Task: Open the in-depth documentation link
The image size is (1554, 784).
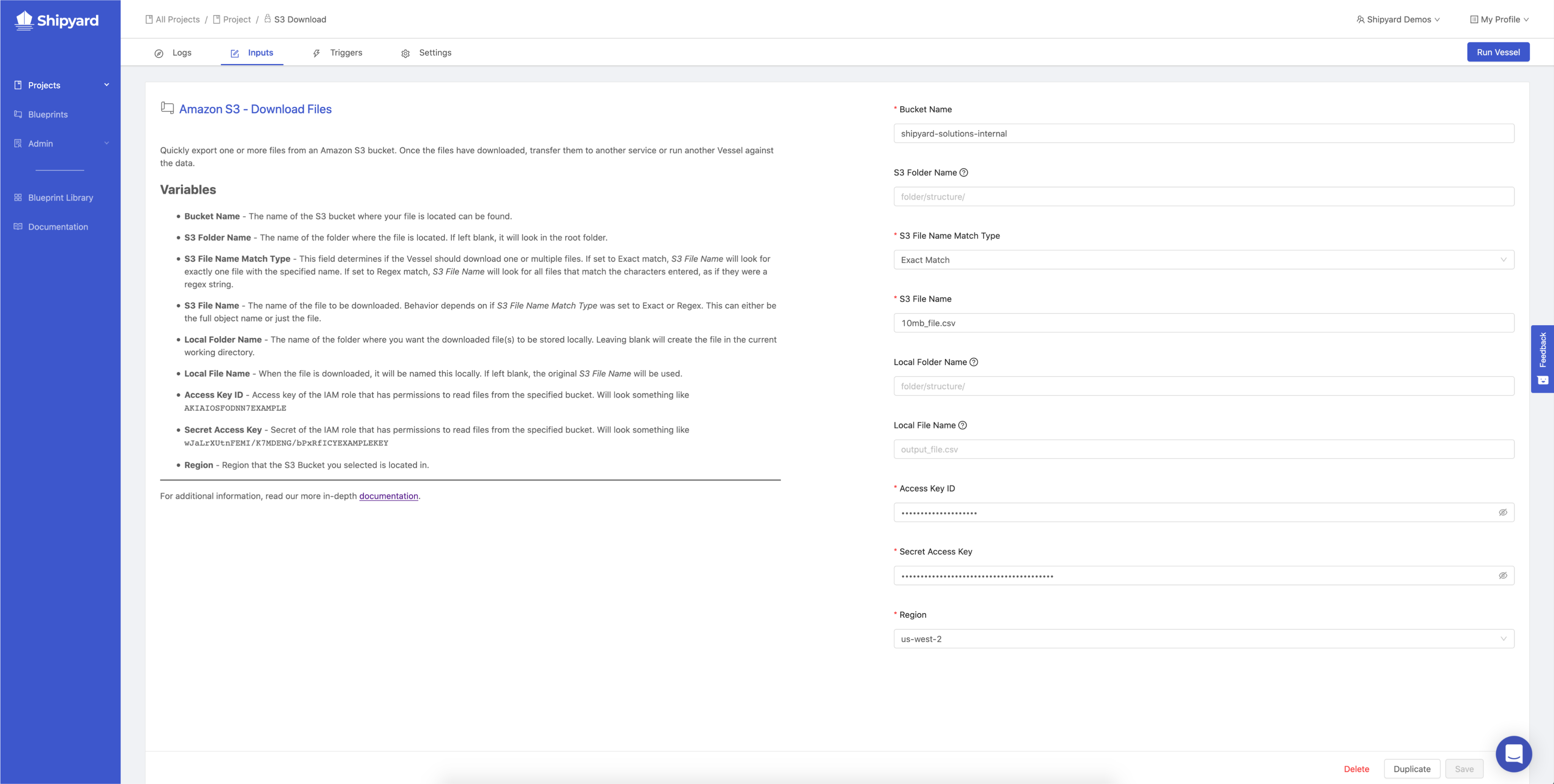Action: click(x=388, y=496)
